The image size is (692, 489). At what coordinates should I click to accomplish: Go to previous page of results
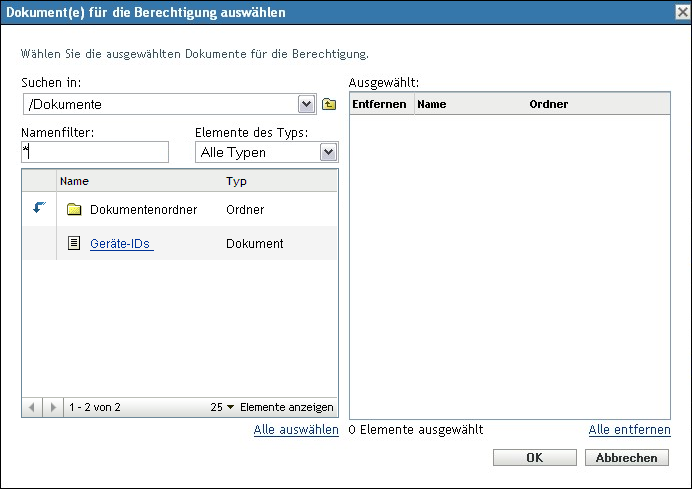[x=32, y=408]
